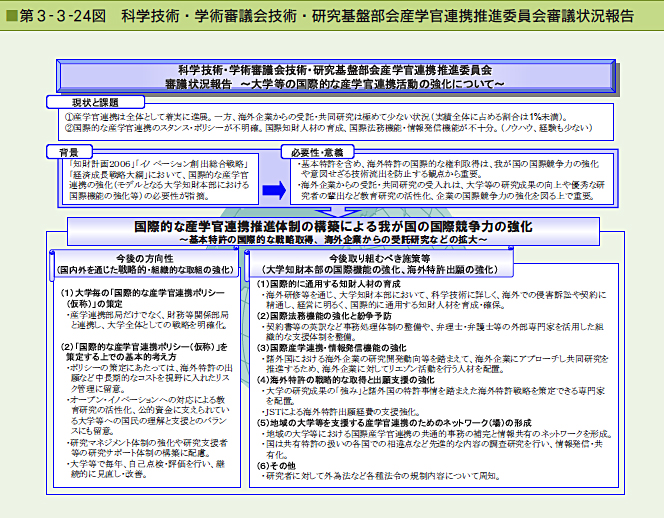Select the '背景' label
This screenshot has height=518, width=664.
69,152
